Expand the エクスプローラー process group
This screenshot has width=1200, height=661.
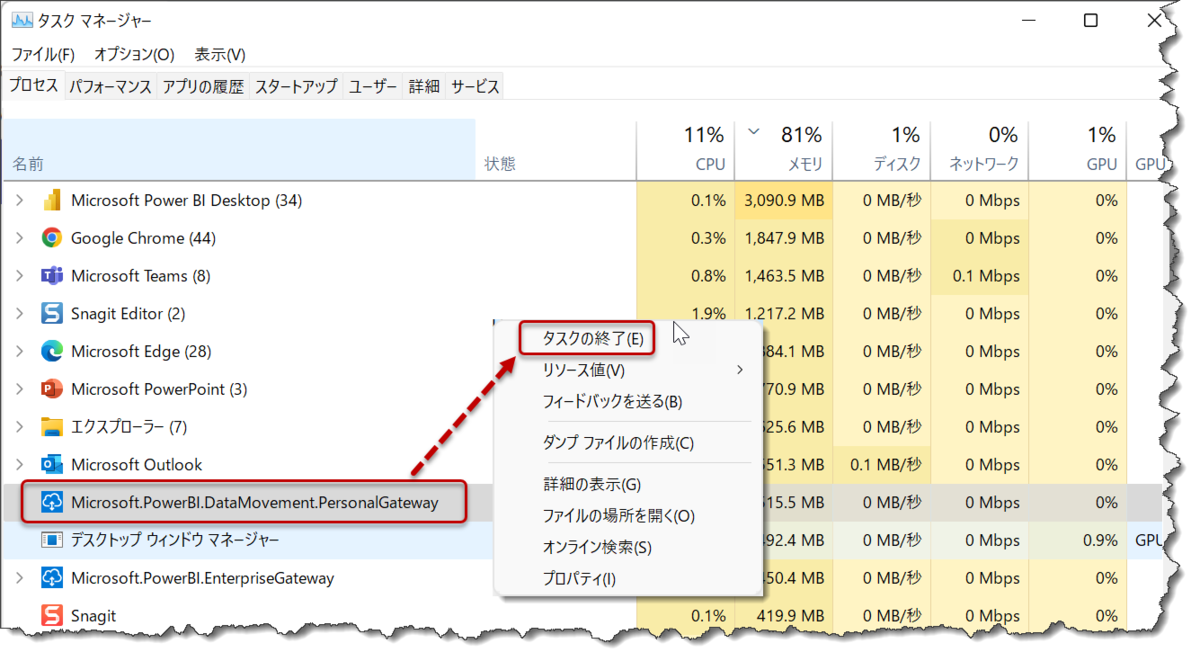click(19, 427)
